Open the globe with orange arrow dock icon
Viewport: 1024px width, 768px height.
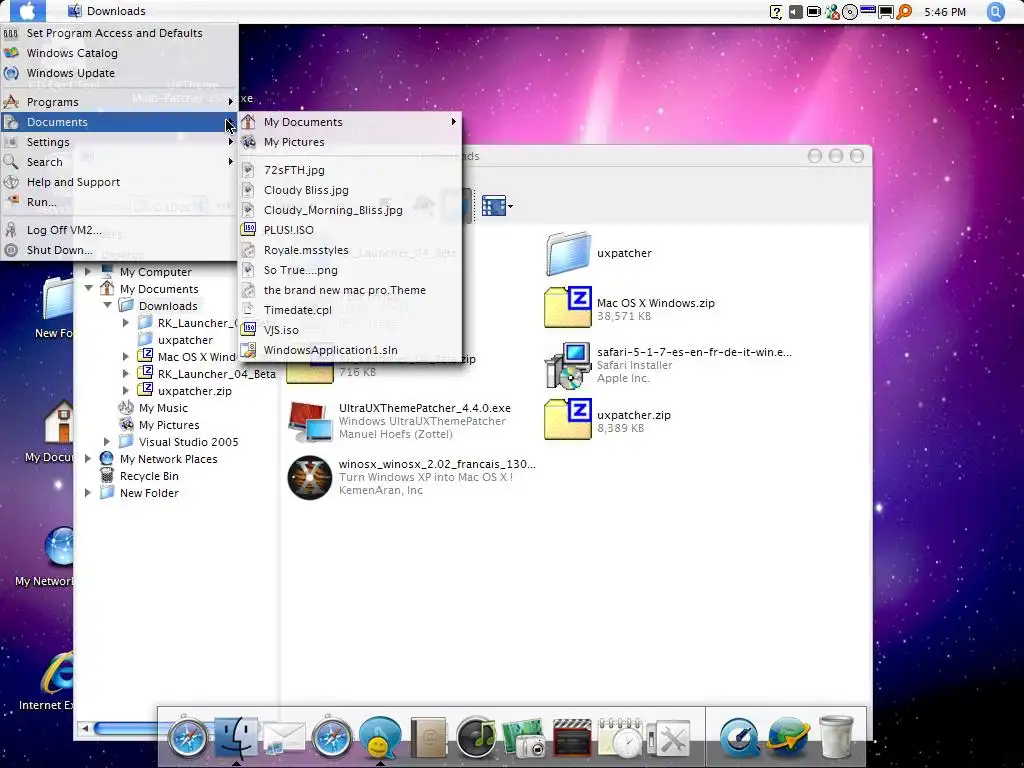point(788,738)
